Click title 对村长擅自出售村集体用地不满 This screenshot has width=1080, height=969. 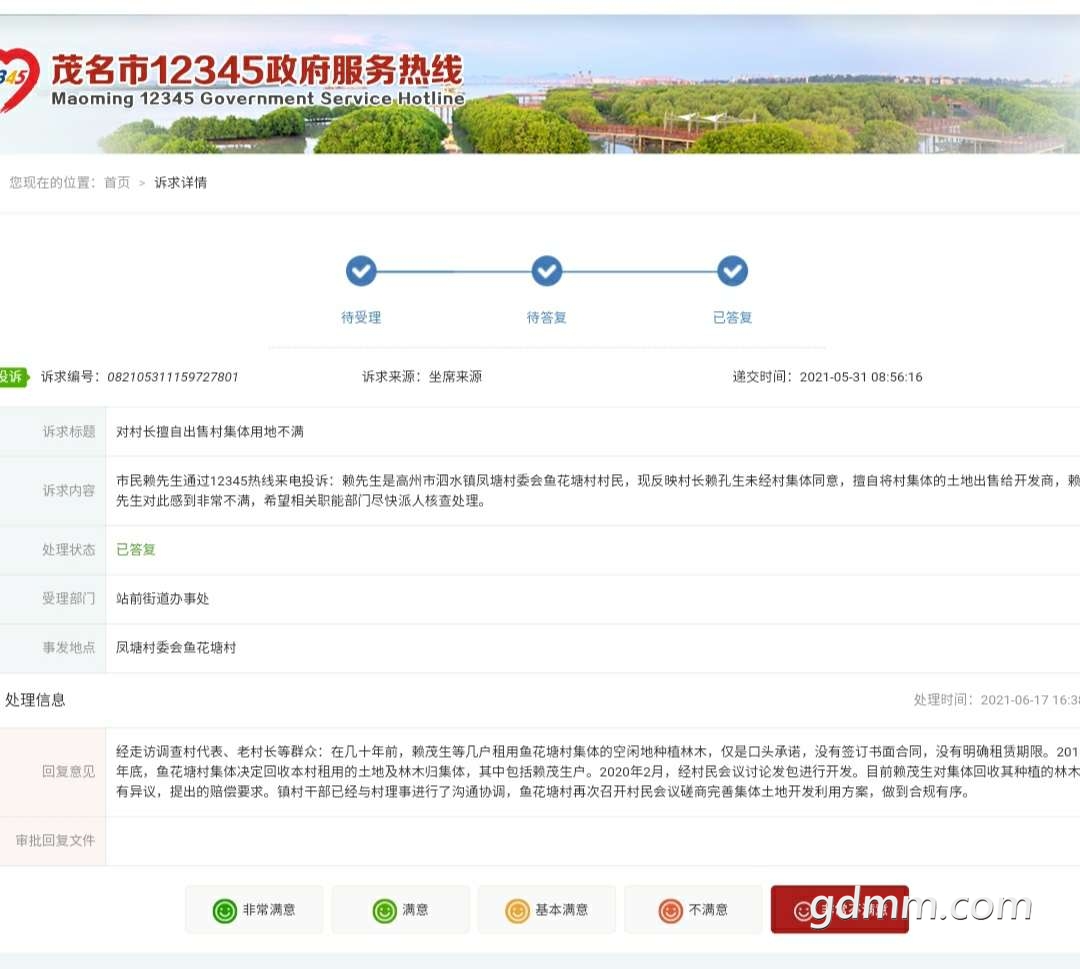210,432
